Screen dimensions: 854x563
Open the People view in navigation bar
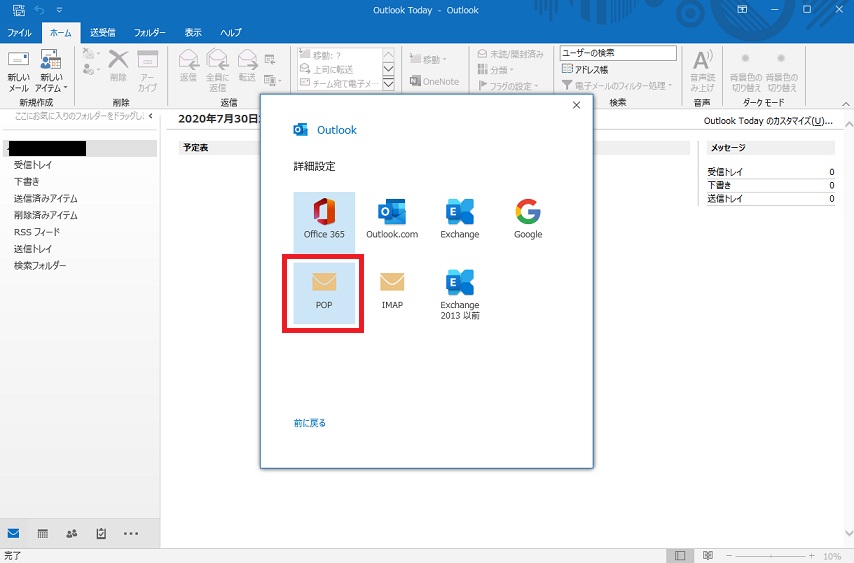pos(72,534)
